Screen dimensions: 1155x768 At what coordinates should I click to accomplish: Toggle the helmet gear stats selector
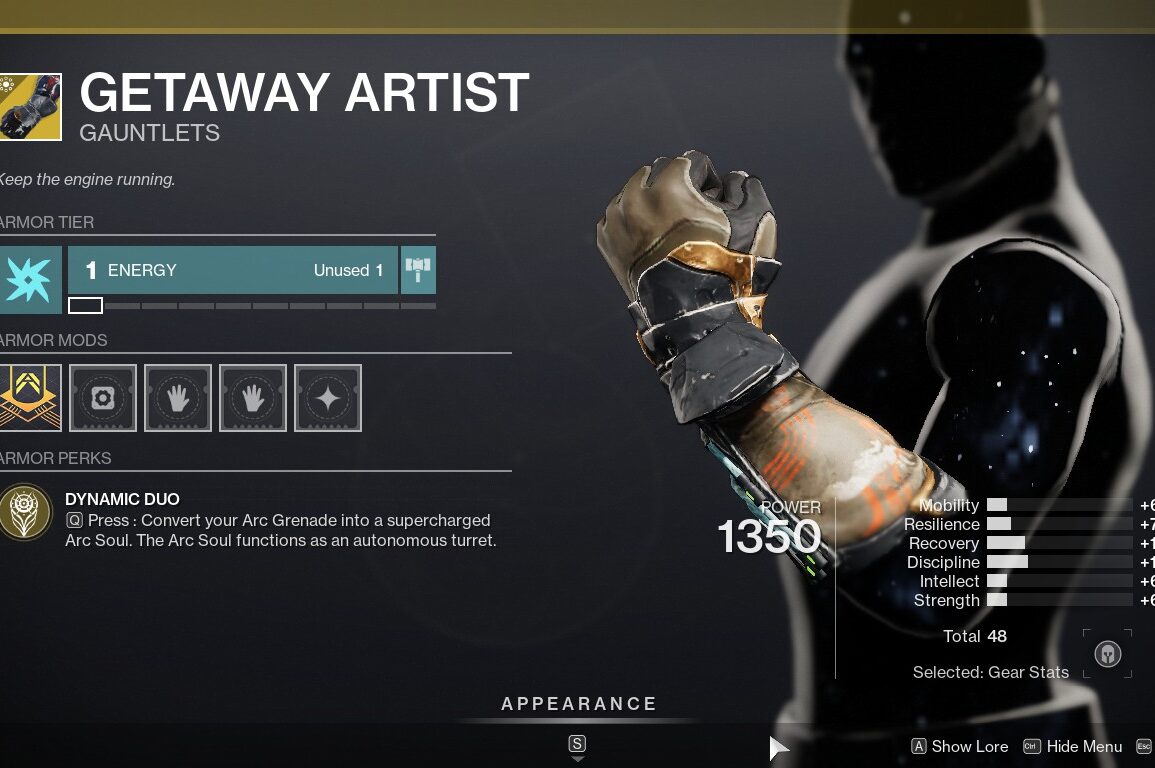coord(1107,653)
